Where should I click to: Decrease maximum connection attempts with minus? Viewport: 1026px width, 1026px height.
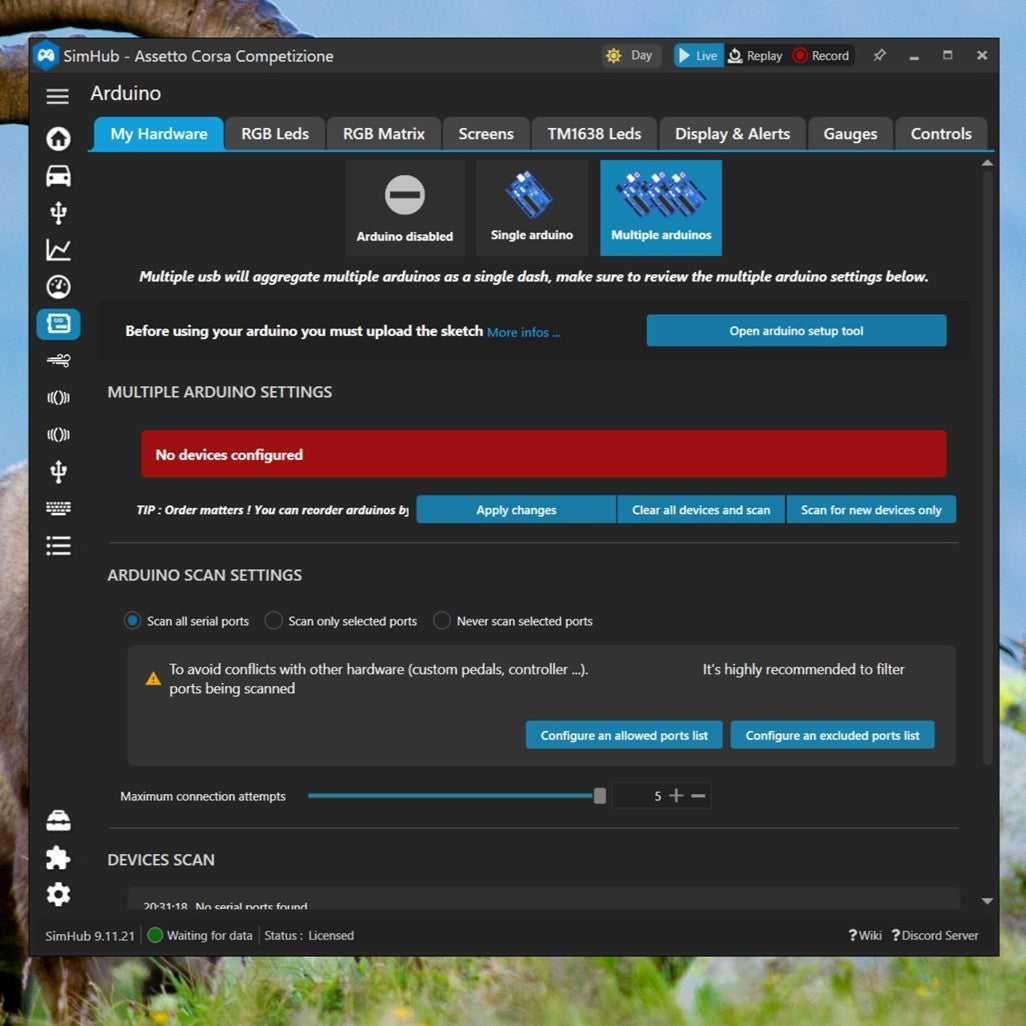click(x=698, y=796)
